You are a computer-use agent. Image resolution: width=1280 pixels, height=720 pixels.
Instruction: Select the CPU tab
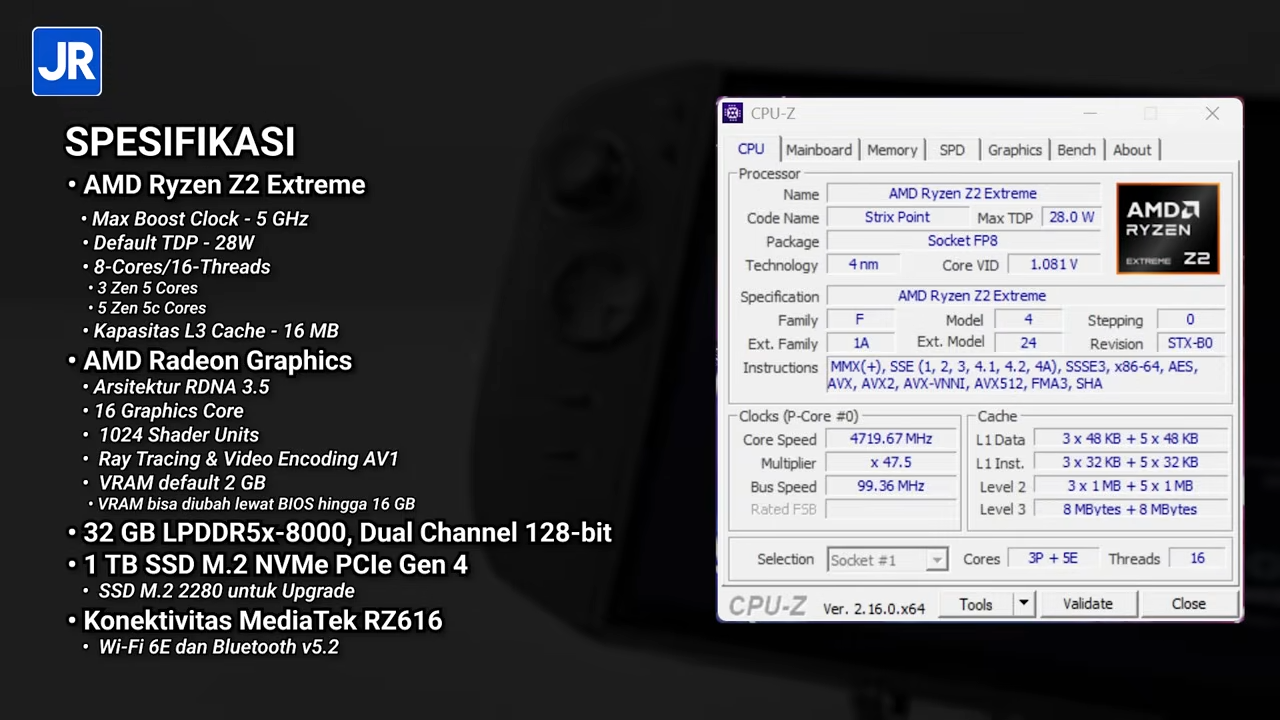tap(751, 149)
